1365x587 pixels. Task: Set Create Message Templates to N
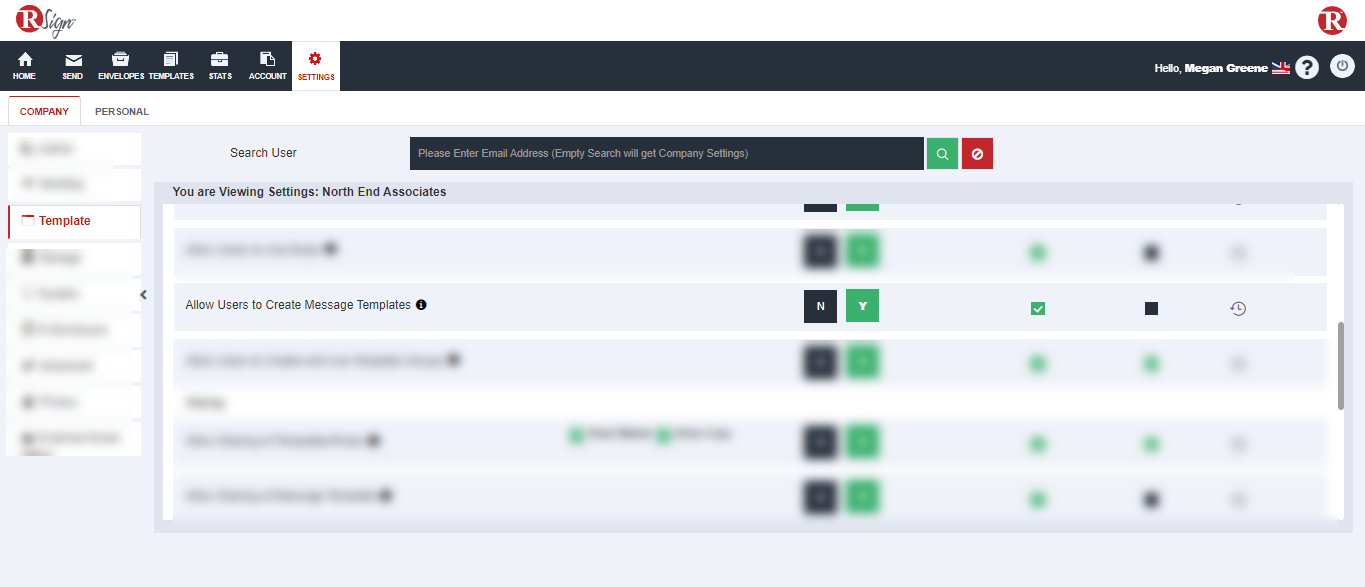[820, 306]
